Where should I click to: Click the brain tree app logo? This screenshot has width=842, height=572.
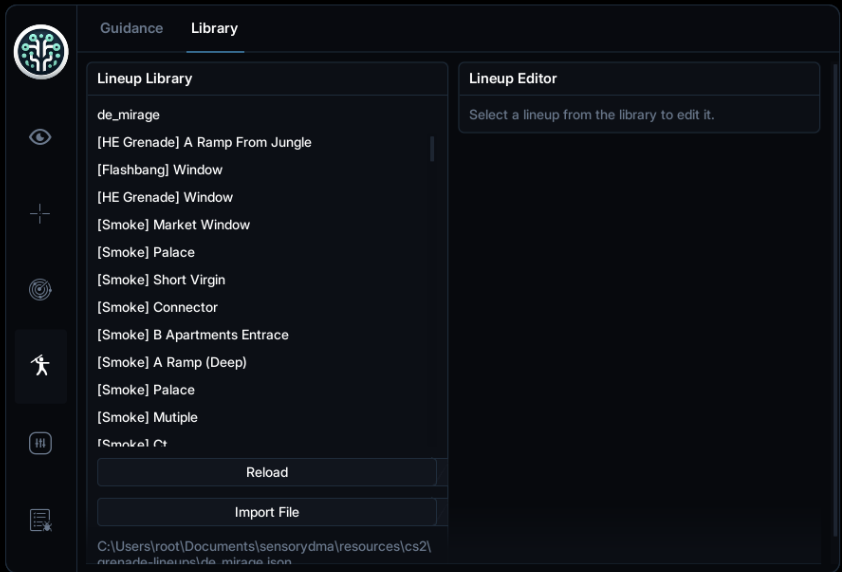coord(41,52)
